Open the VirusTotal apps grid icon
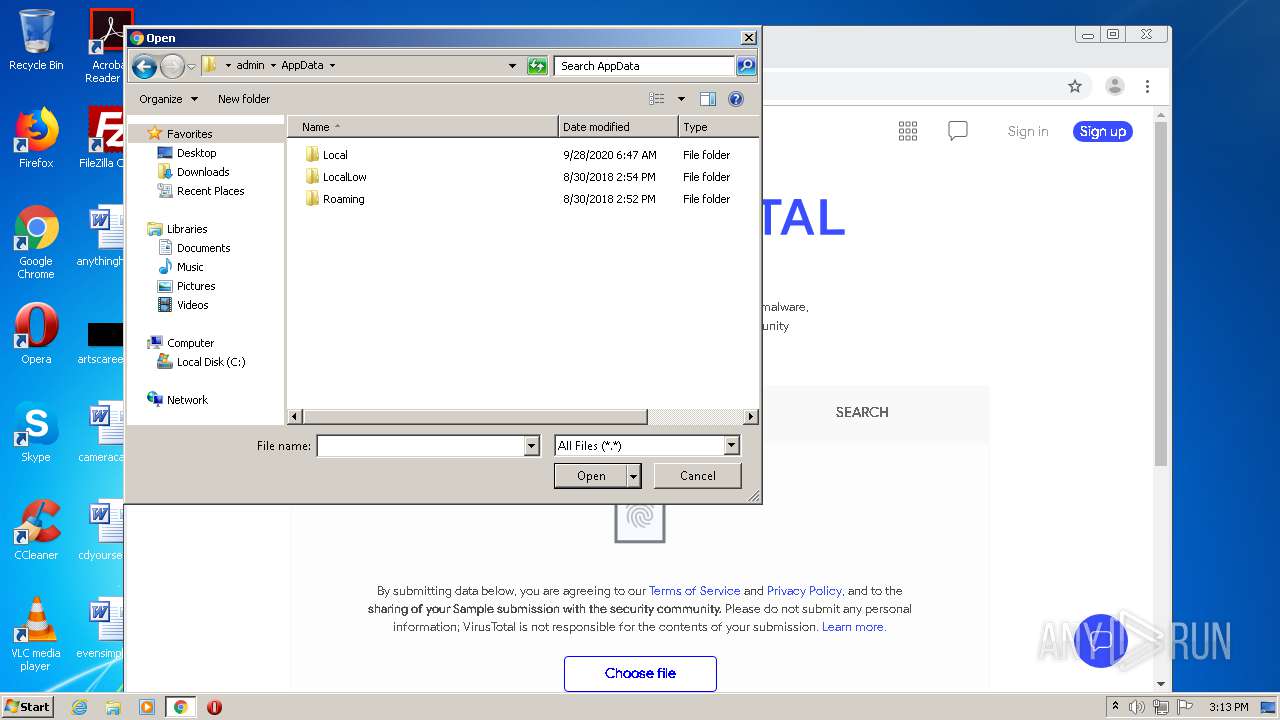 pyautogui.click(x=908, y=131)
